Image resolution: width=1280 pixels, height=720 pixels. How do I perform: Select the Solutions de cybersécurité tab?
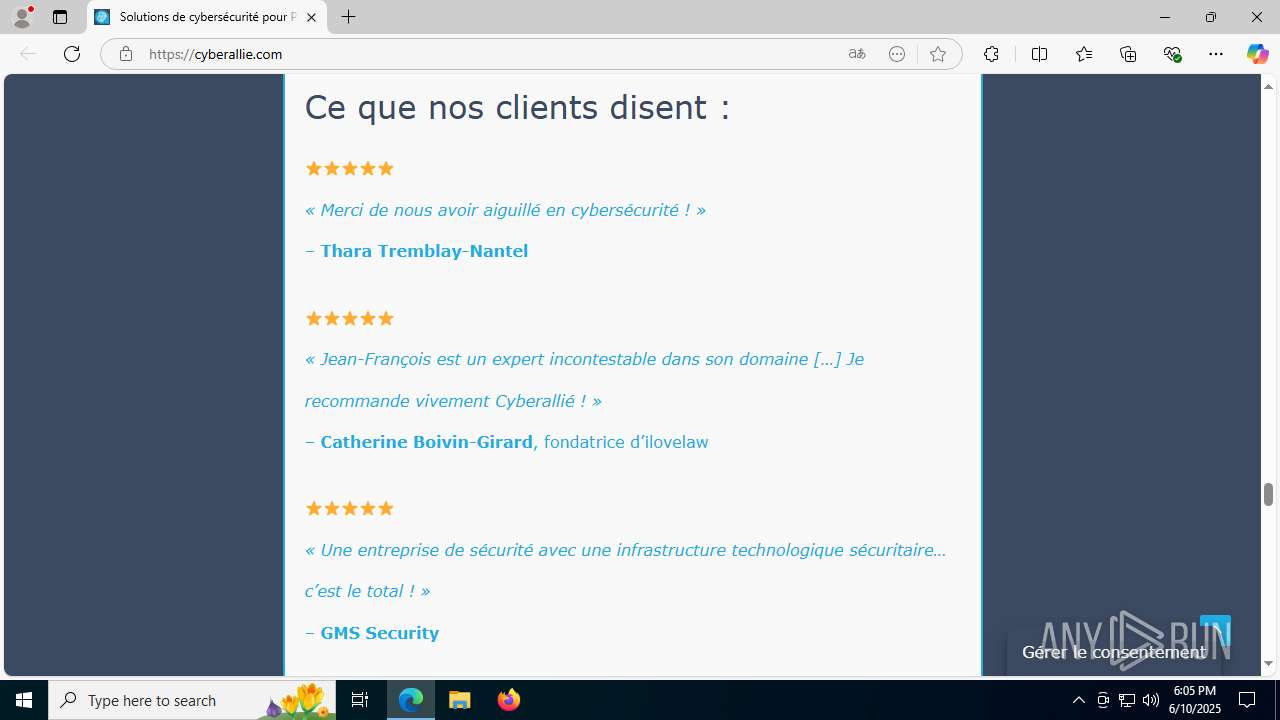click(x=207, y=17)
